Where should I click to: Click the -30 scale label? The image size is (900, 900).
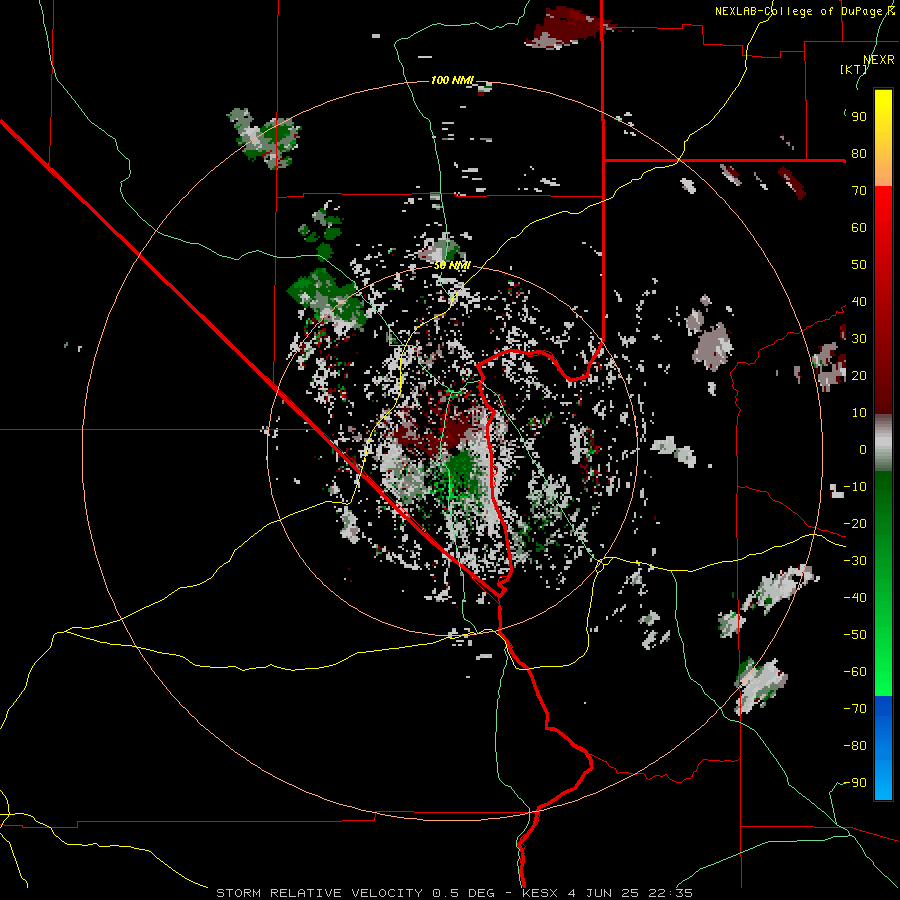pos(855,561)
